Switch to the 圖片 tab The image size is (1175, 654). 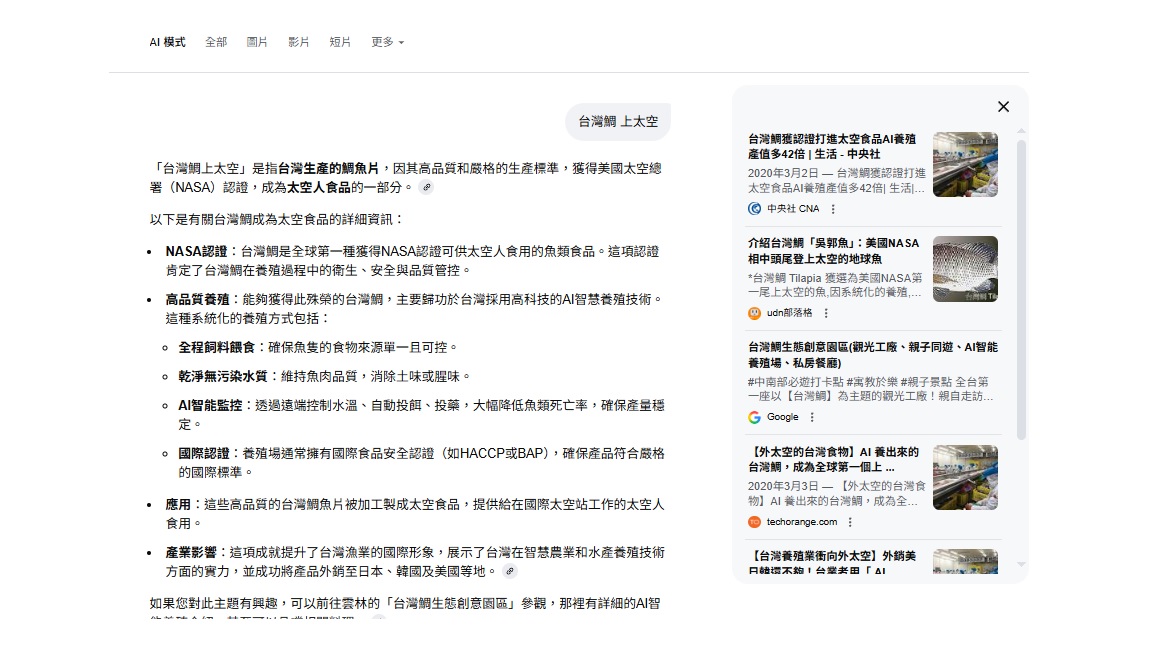[x=257, y=42]
